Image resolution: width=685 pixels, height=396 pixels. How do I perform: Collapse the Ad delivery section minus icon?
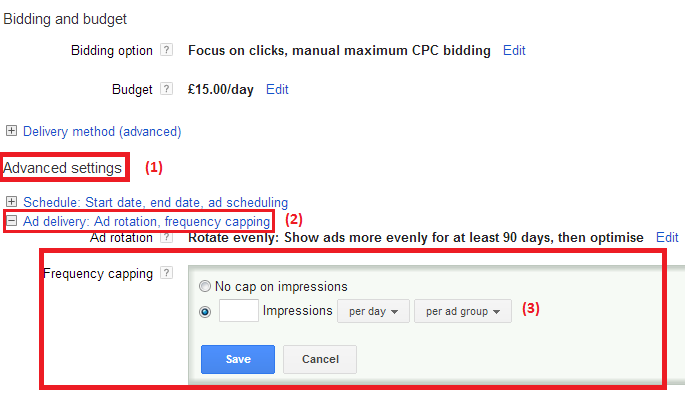pyautogui.click(x=11, y=220)
